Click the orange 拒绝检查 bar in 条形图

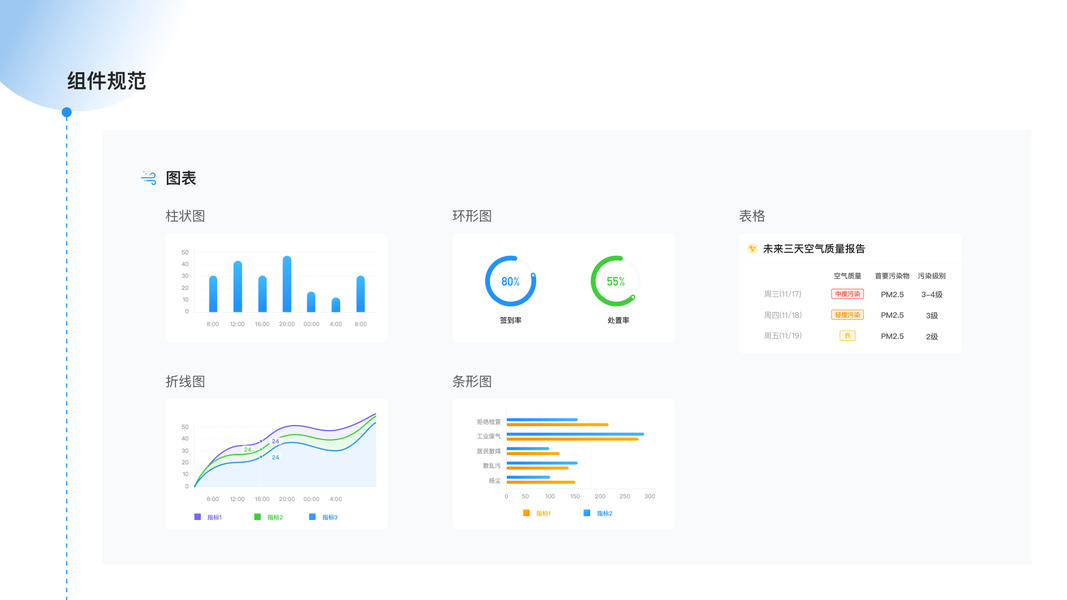557,424
